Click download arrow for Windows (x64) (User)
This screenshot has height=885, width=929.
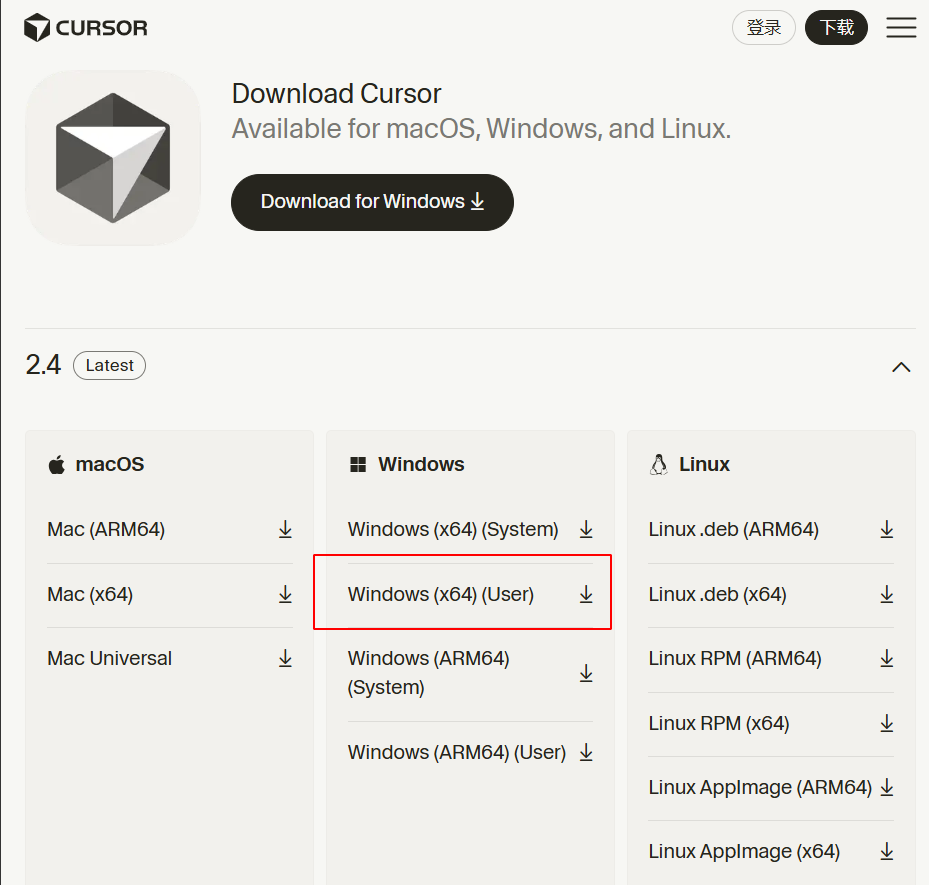[x=586, y=594]
